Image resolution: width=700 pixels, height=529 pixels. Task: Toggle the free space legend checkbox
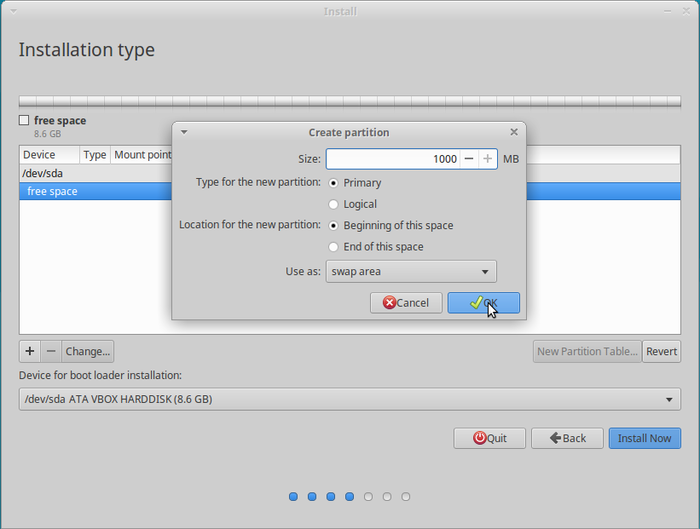click(24, 120)
